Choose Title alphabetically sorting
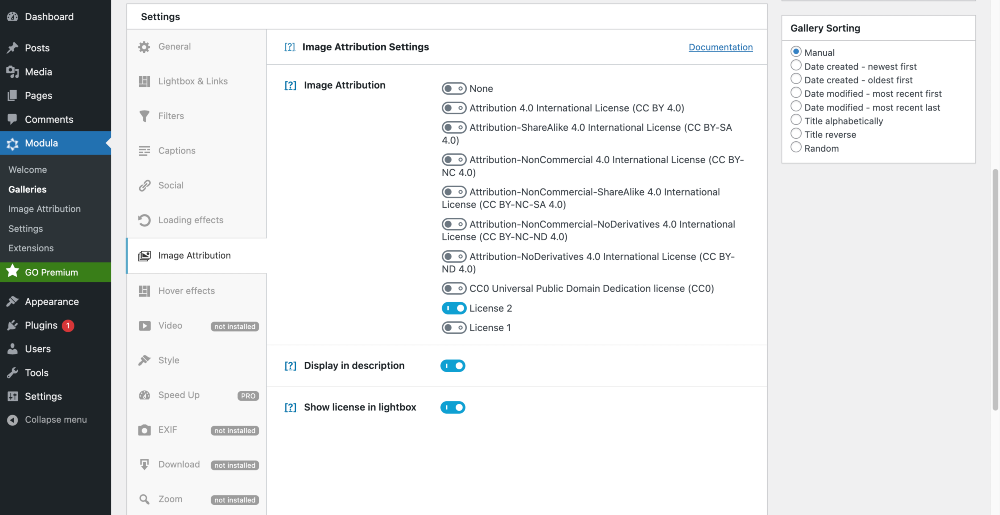Image resolution: width=1000 pixels, height=515 pixels. click(796, 121)
